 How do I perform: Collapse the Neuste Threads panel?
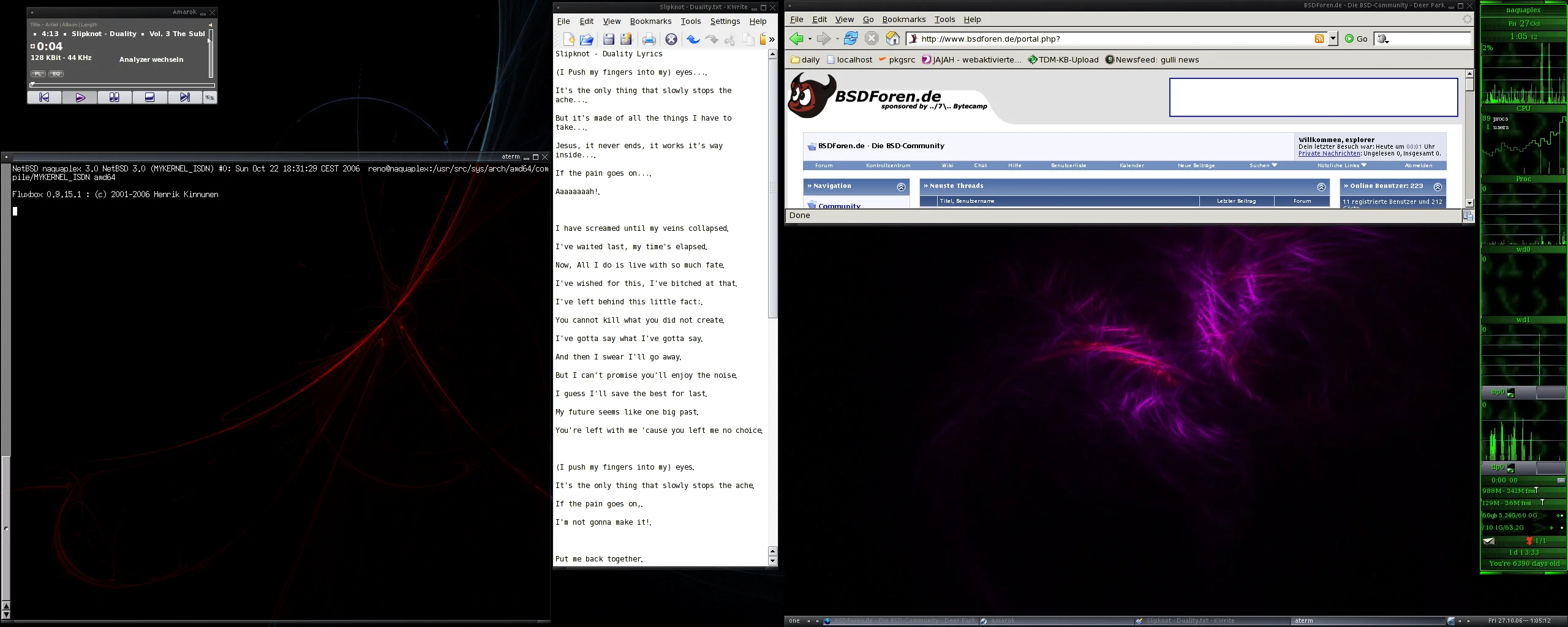[x=1321, y=187]
